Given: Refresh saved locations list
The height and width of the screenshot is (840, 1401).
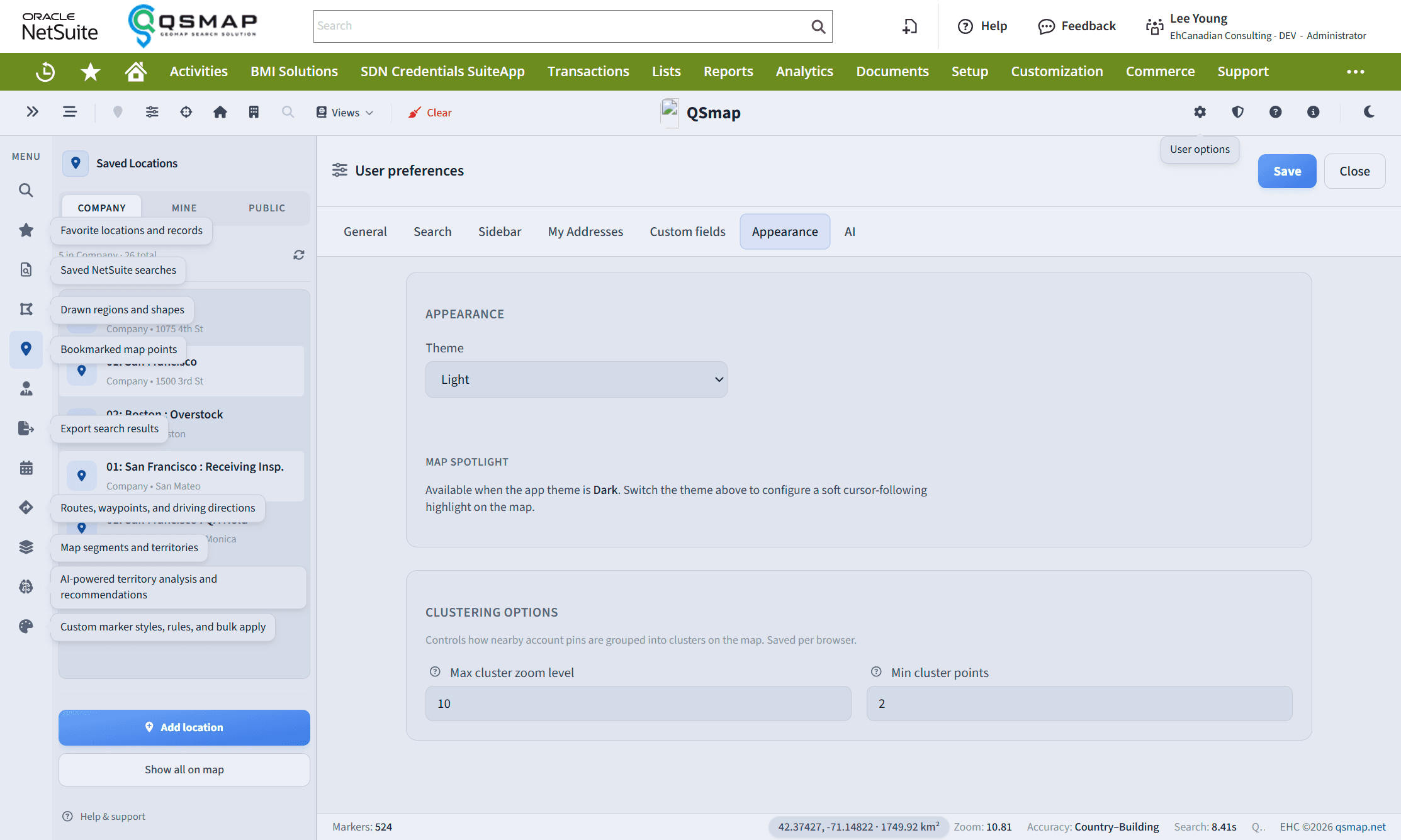Looking at the screenshot, I should pos(299,255).
